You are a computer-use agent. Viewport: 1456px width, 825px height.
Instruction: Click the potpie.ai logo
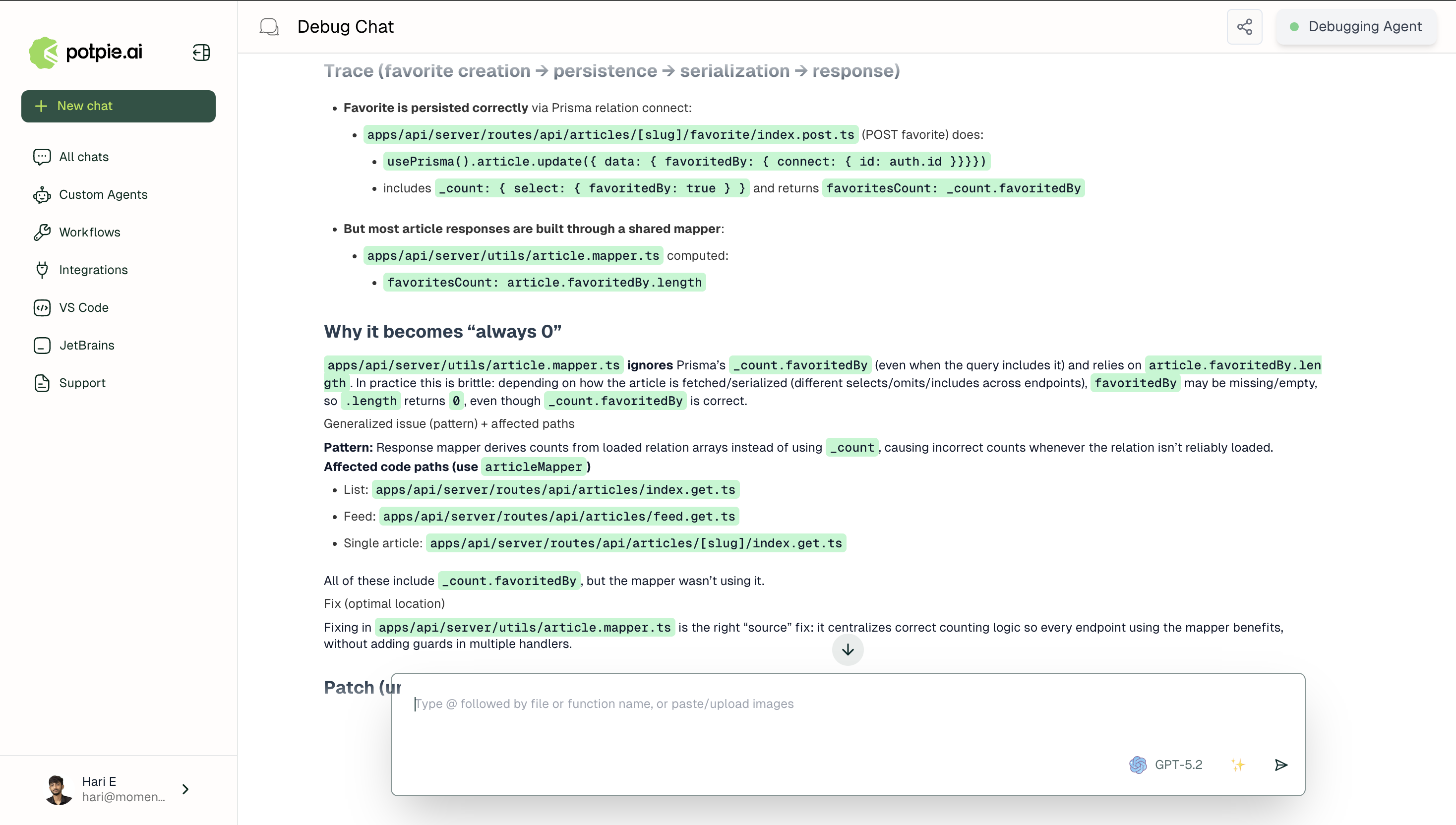(x=84, y=52)
